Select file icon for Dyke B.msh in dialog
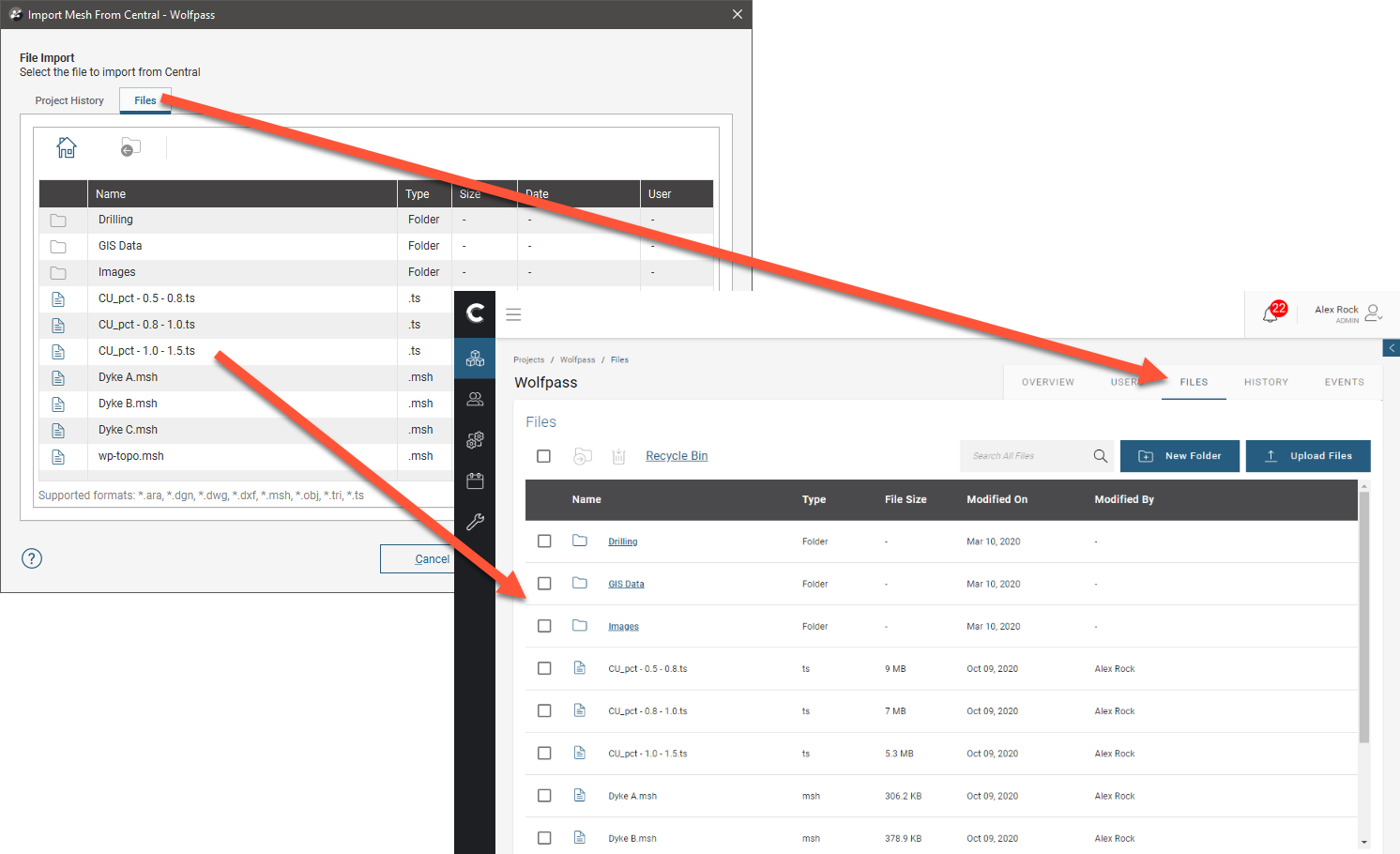Image resolution: width=1400 pixels, height=854 pixels. click(58, 404)
